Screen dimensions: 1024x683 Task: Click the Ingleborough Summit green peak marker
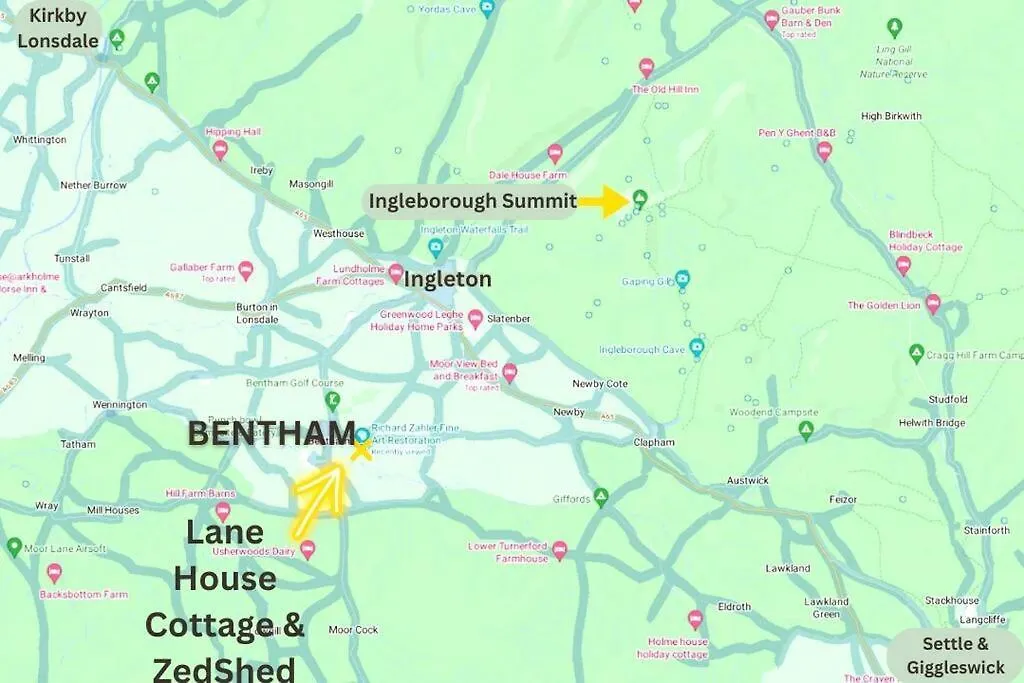[639, 199]
